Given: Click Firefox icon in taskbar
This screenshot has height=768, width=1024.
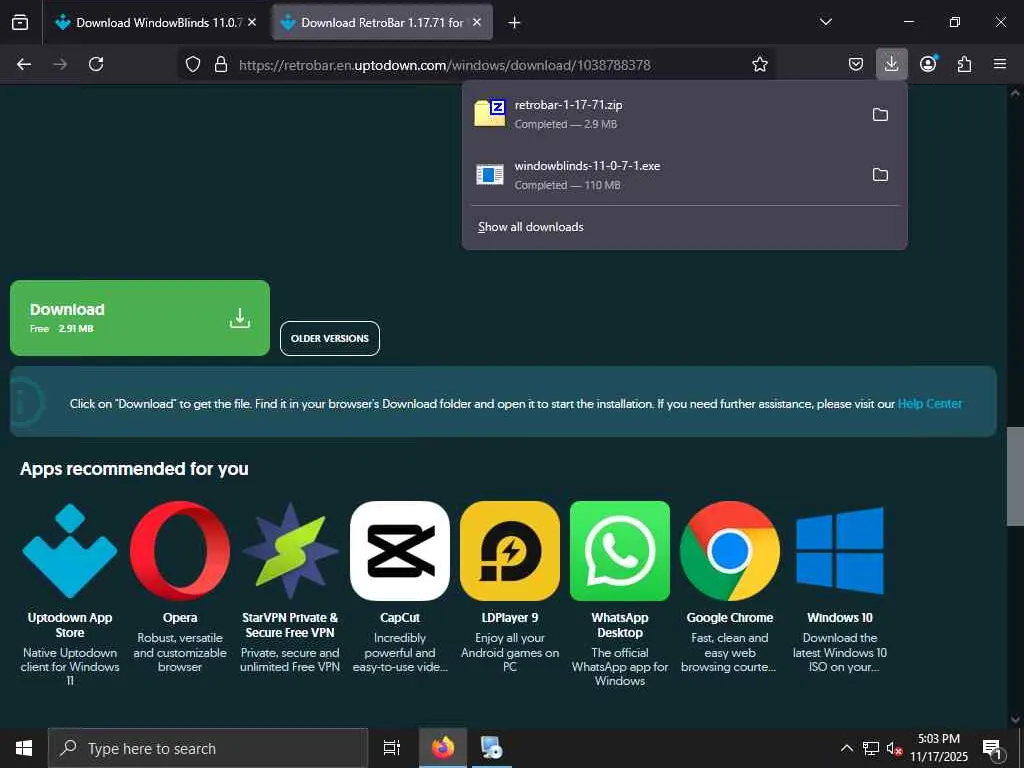Looking at the screenshot, I should pos(442,748).
